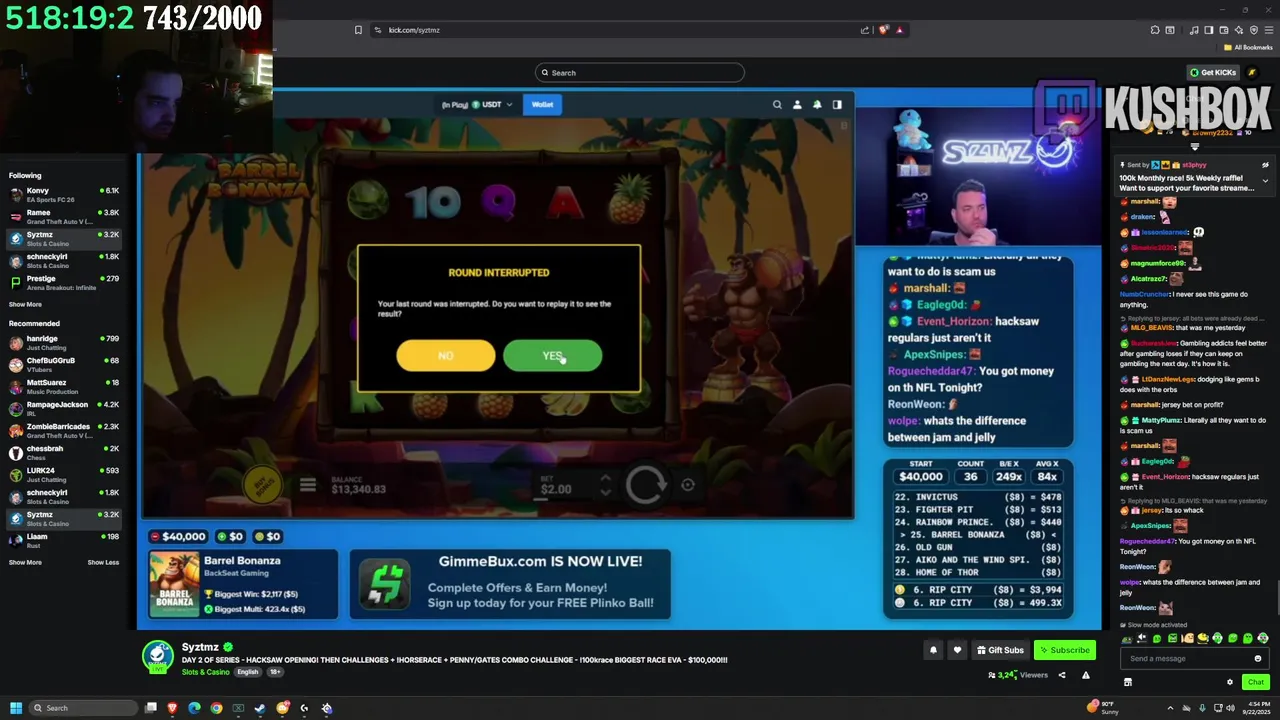Open browser extensions puzzle icon
Screen dimensions: 1280x720
click(1155, 30)
